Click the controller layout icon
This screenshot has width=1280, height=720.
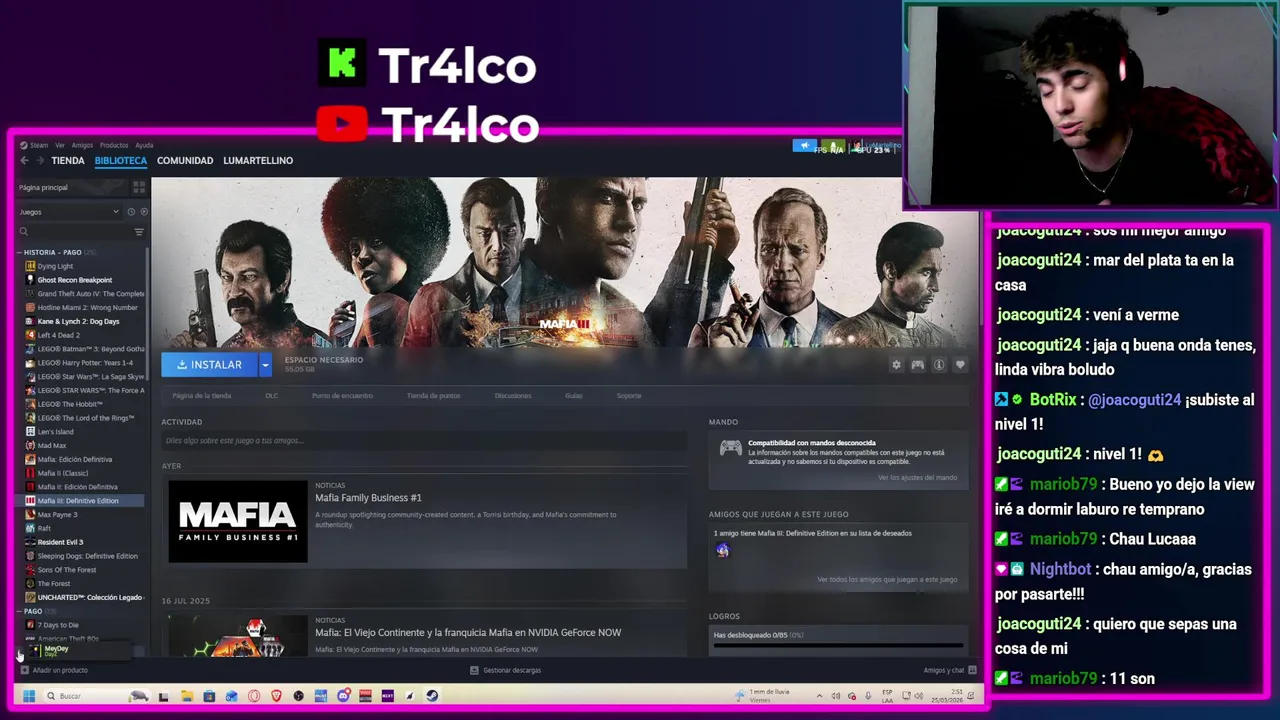pos(917,365)
